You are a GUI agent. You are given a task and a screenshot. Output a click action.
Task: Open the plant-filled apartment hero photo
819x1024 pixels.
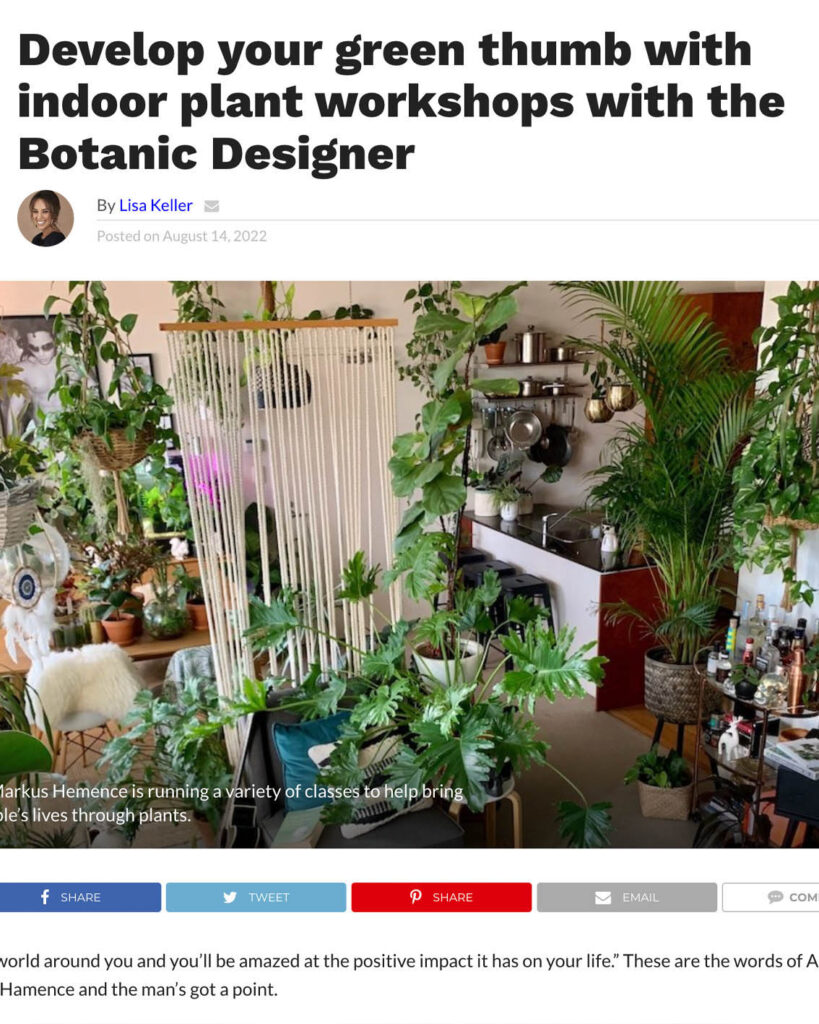(x=410, y=564)
